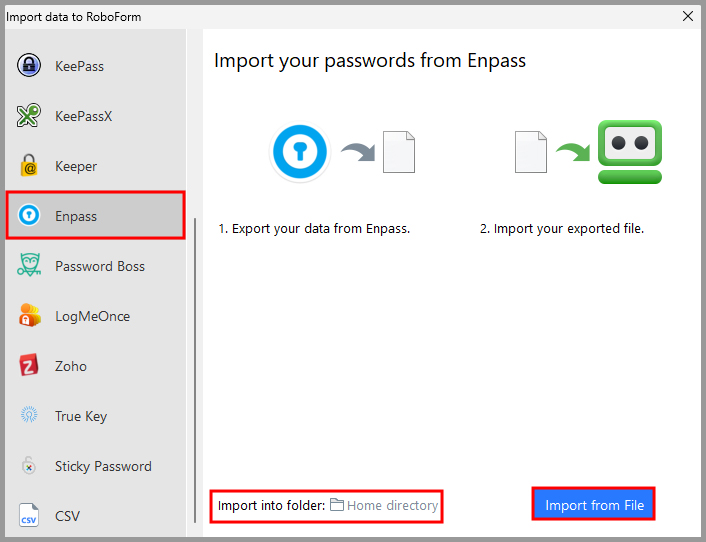
Task: Click the Password Boss owl icon
Action: 29,266
